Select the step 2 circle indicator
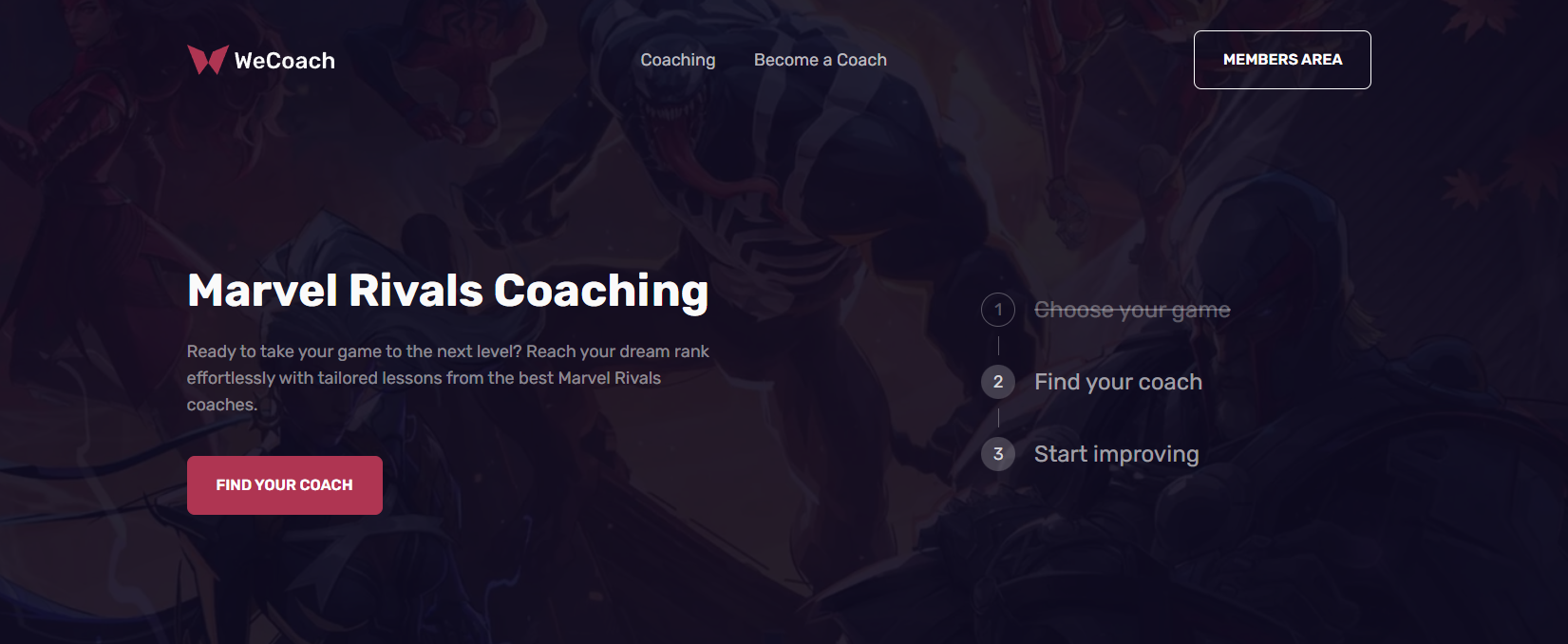 coord(998,382)
